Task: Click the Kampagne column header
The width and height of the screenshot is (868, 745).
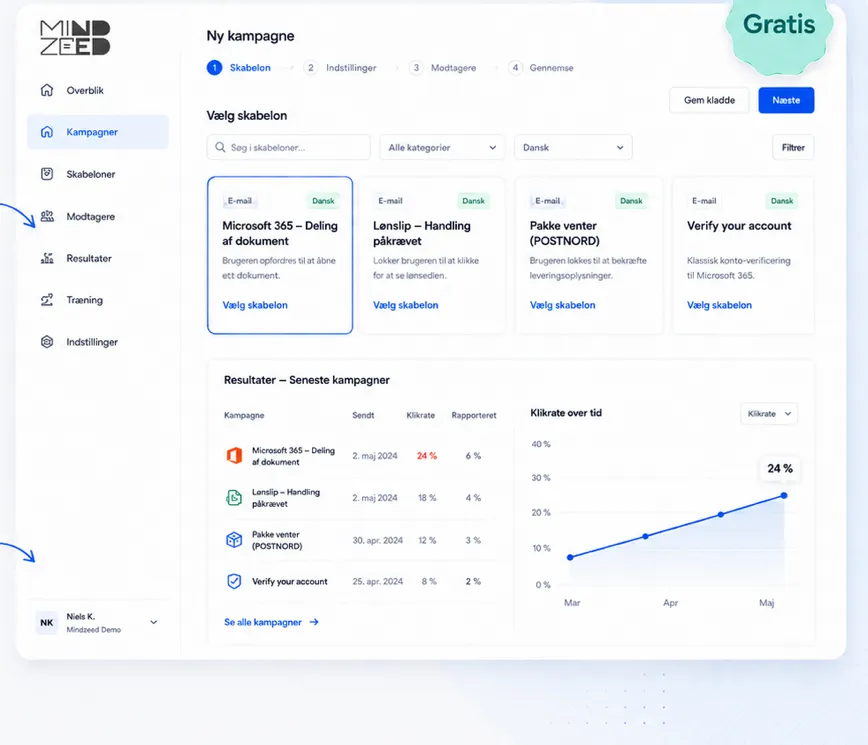Action: pyautogui.click(x=244, y=415)
